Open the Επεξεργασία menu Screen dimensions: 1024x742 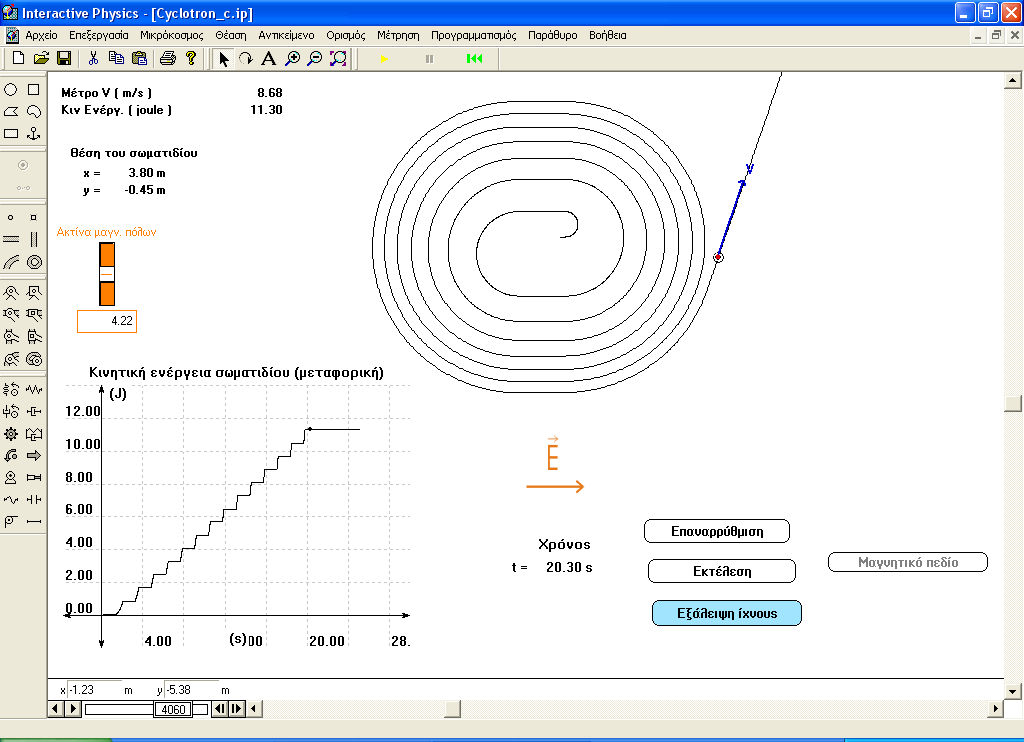pyautogui.click(x=99, y=35)
